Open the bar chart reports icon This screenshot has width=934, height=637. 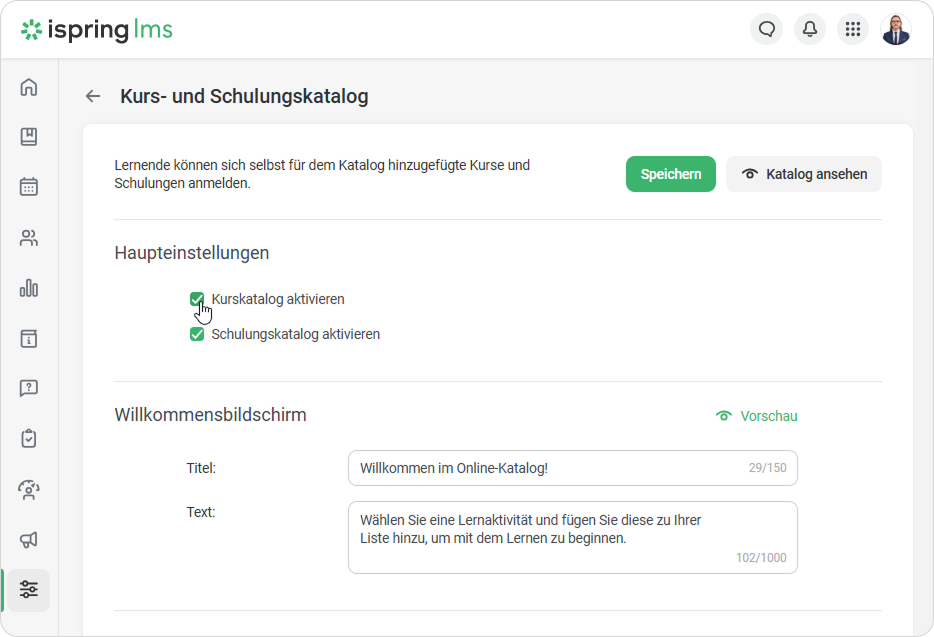(29, 288)
